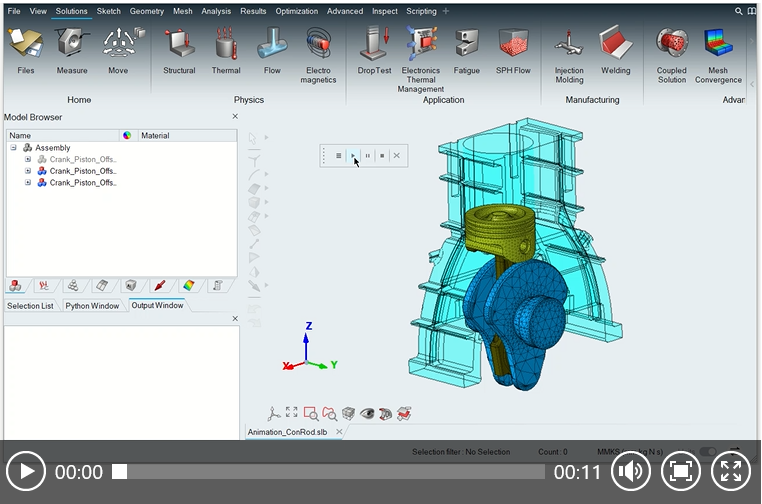The width and height of the screenshot is (762, 504).
Task: Close the Animation_ConRod.slb document tab
Action: (x=338, y=432)
